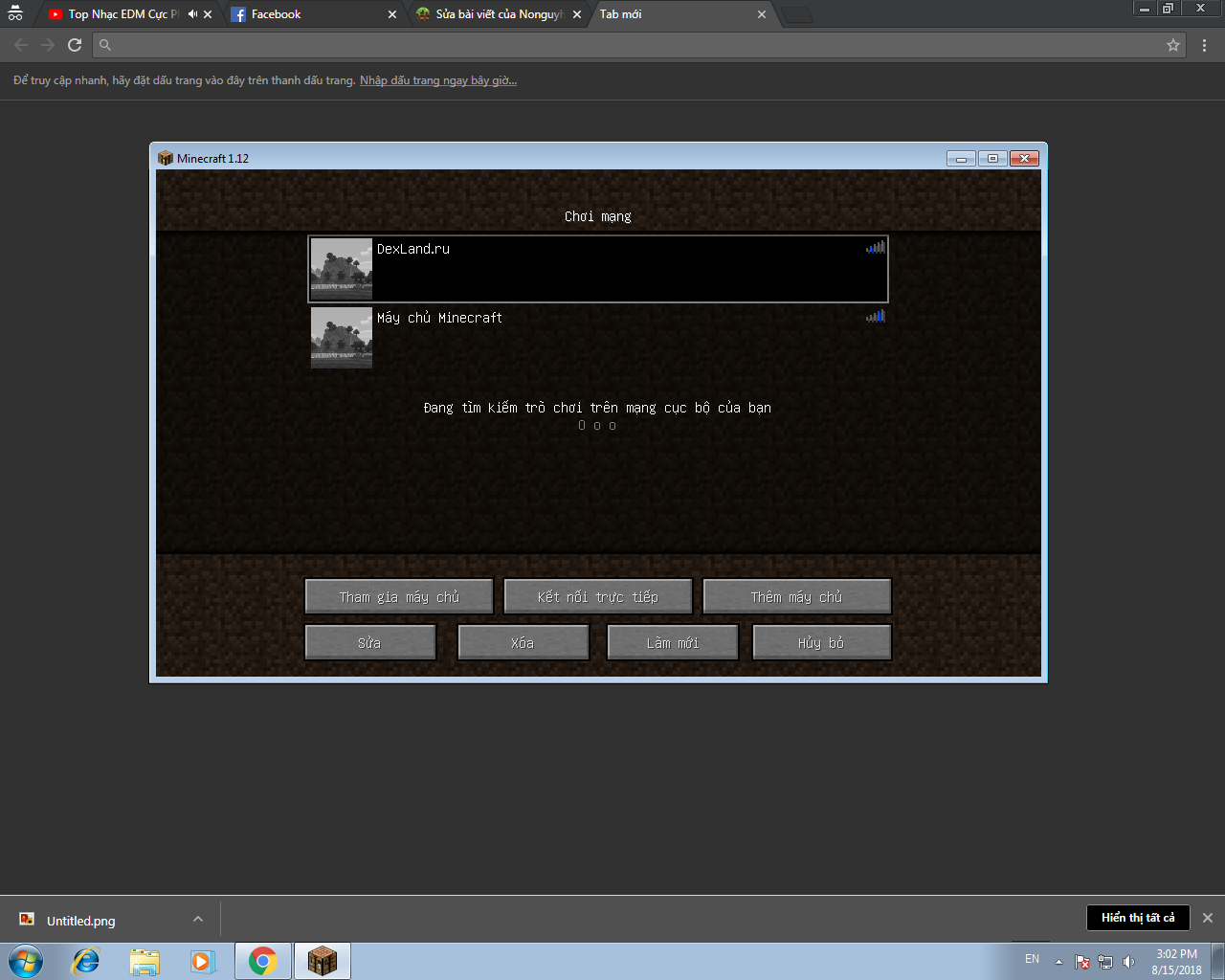1225x980 pixels.
Task: Open Windows Explorer from the taskbar
Action: [x=145, y=961]
